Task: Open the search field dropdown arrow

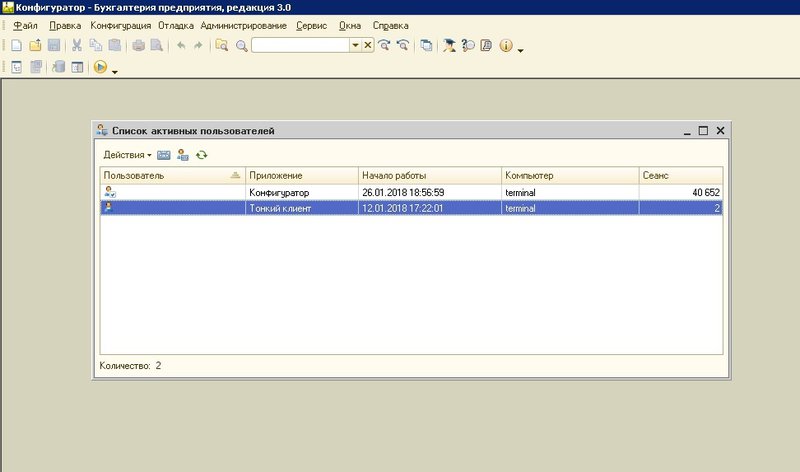Action: (355, 45)
